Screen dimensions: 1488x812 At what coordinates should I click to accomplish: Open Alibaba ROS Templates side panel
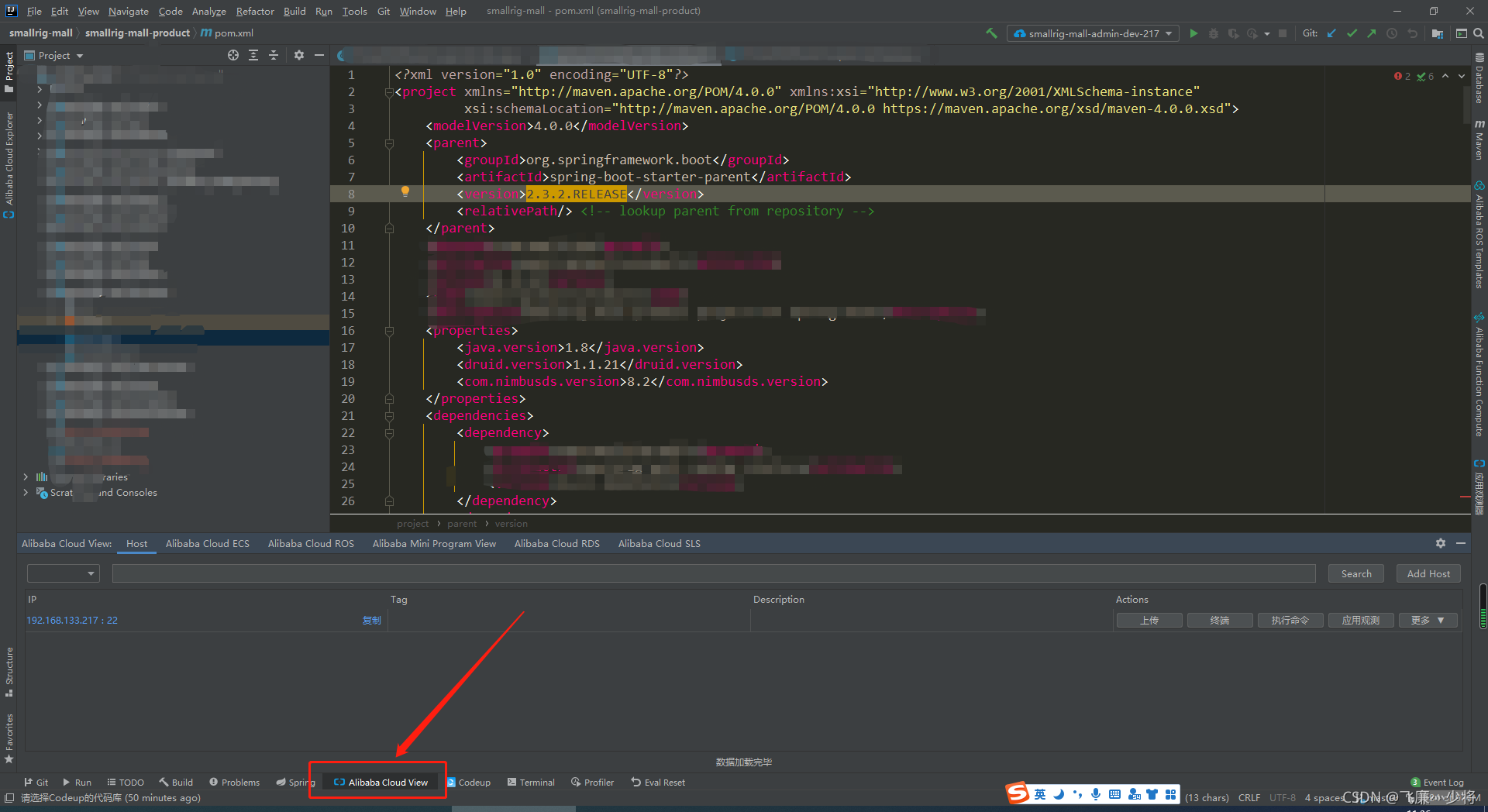(x=1479, y=235)
